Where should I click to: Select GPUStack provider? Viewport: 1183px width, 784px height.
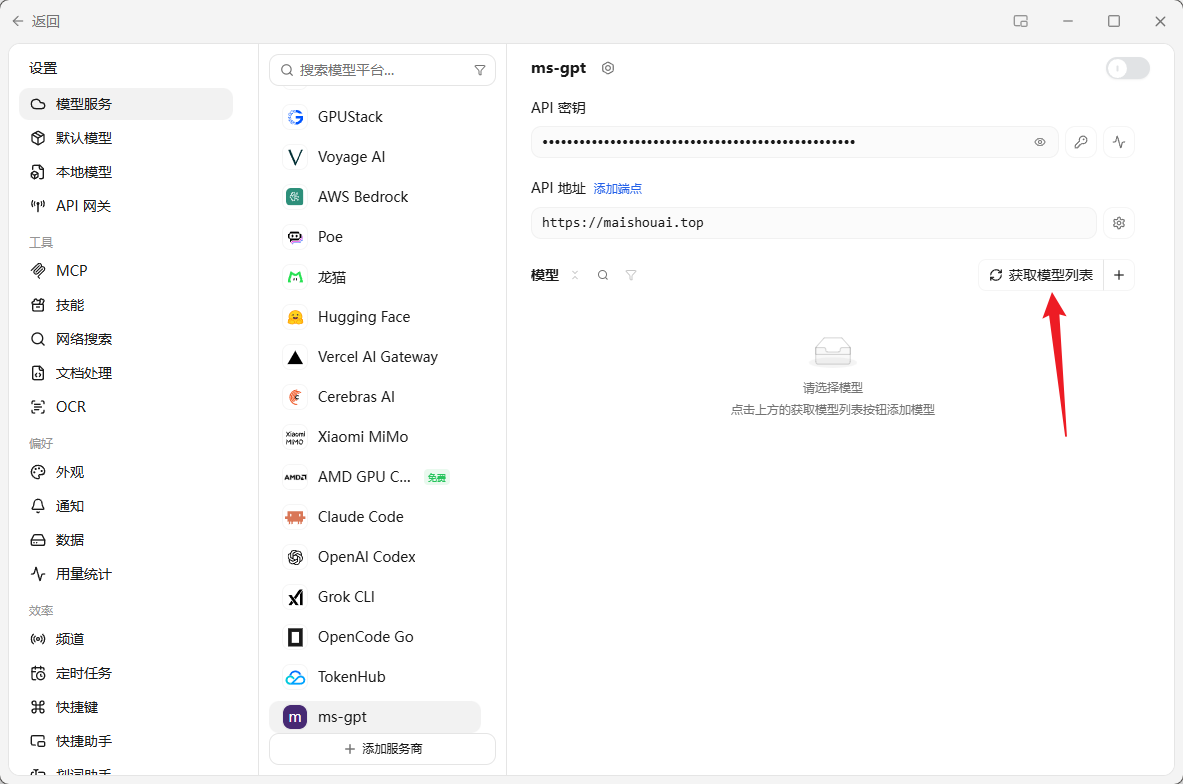[x=375, y=117]
